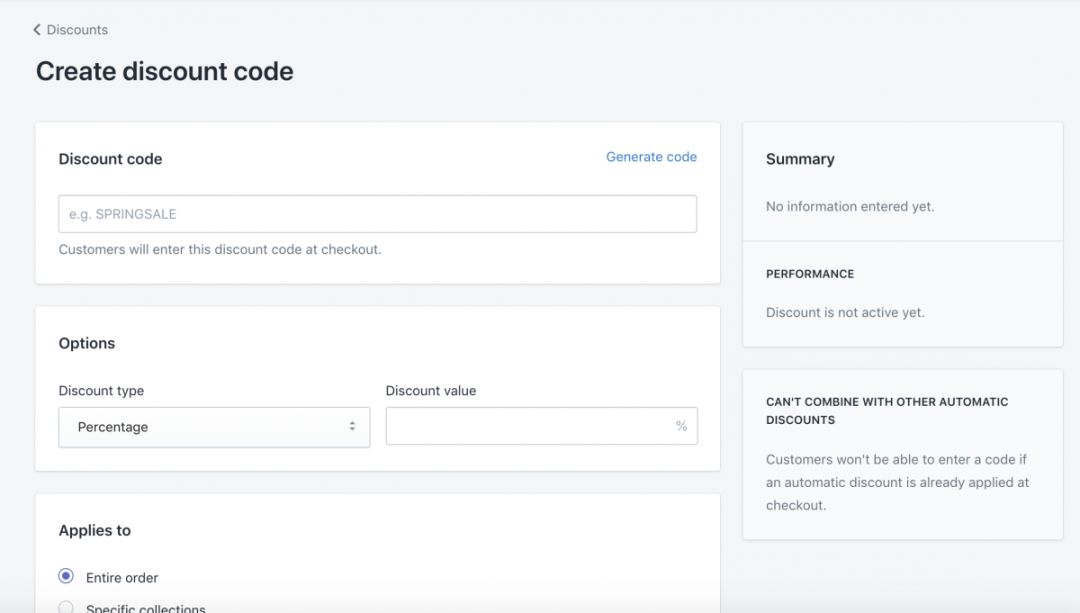The image size is (1080, 613).
Task: Select the Entire order radio button
Action: pyautogui.click(x=66, y=577)
